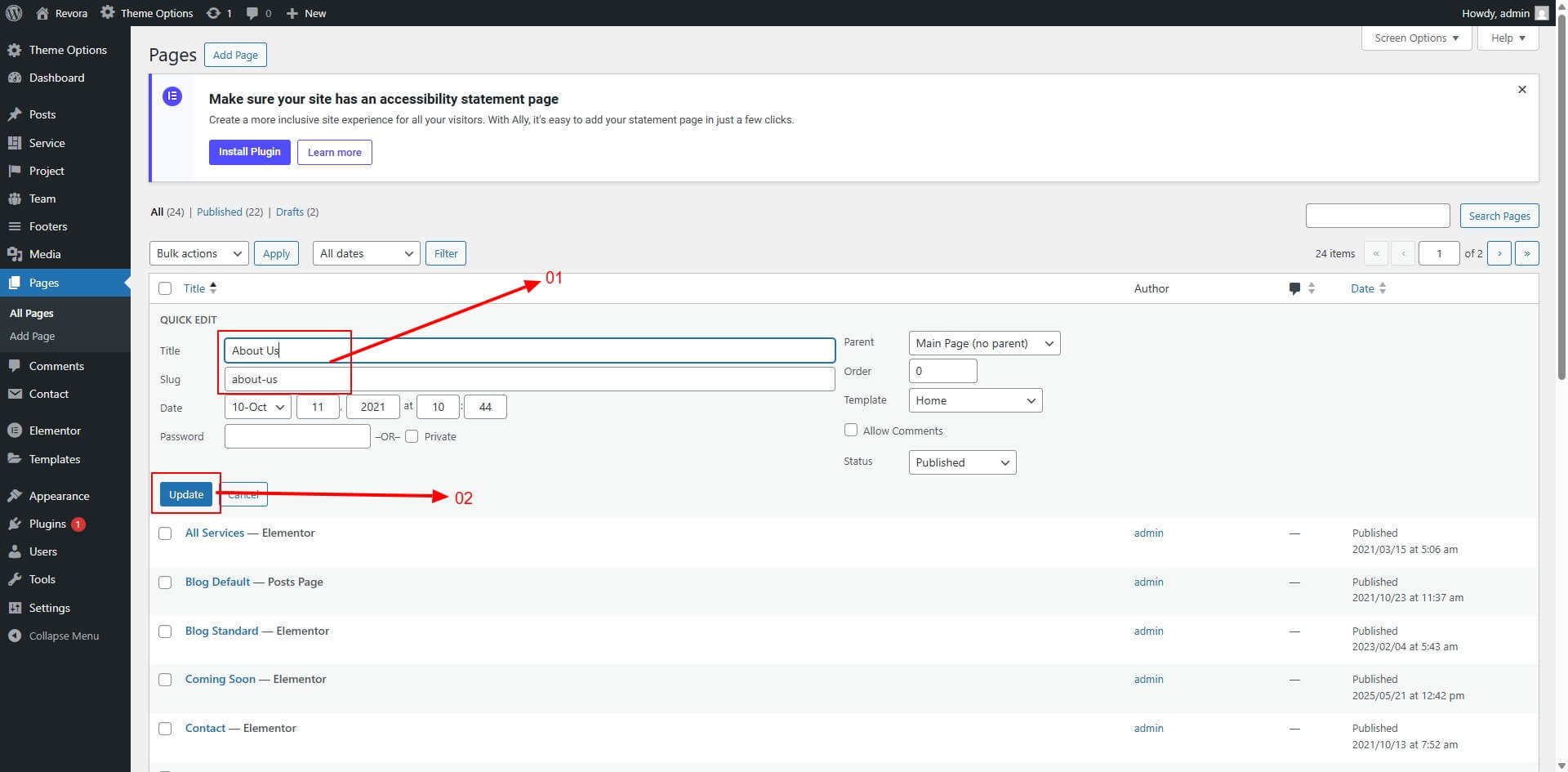Click the Theme Options gear in the admin bar
Viewport: 1568px width, 772px height.
click(108, 13)
